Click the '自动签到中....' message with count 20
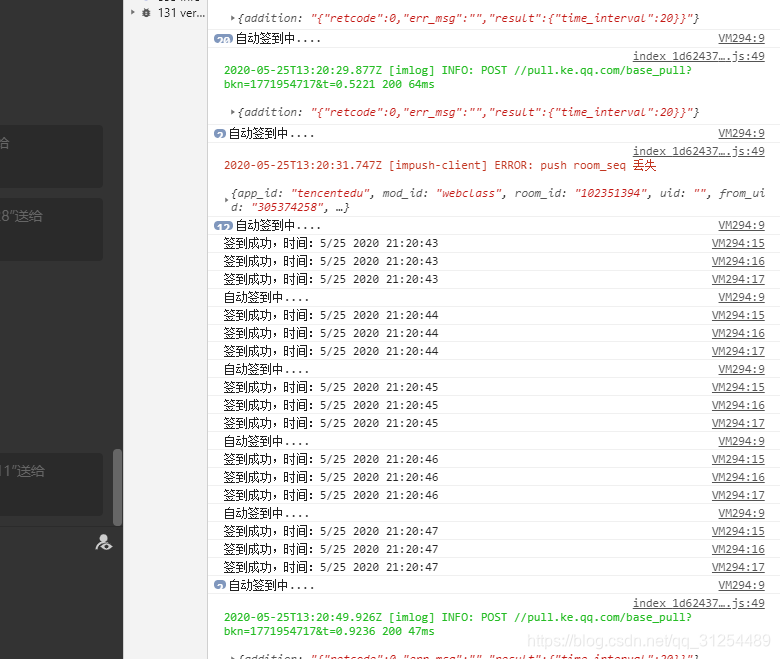The height and width of the screenshot is (659, 780). pos(278,39)
